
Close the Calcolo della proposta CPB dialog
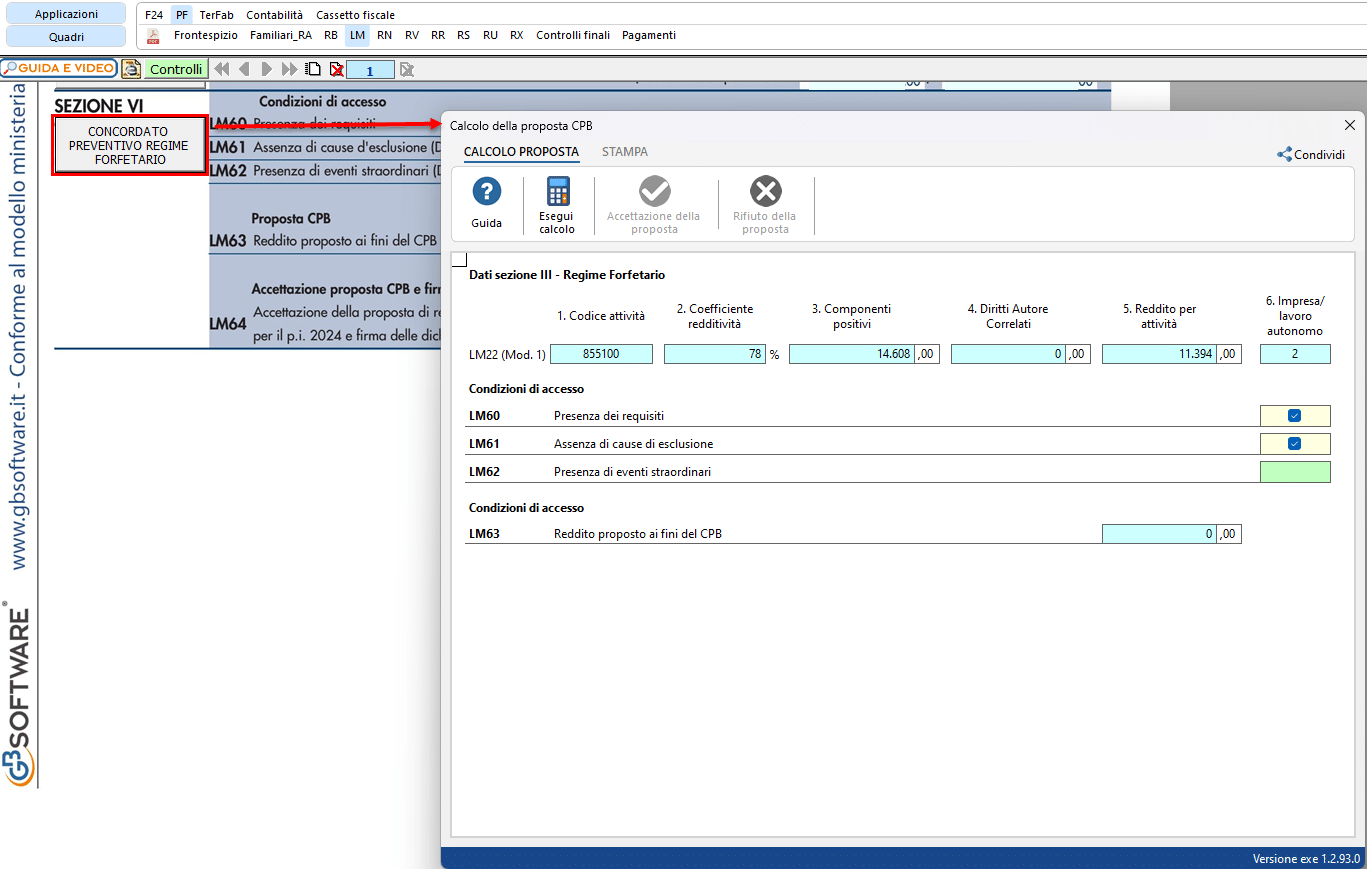click(1349, 125)
